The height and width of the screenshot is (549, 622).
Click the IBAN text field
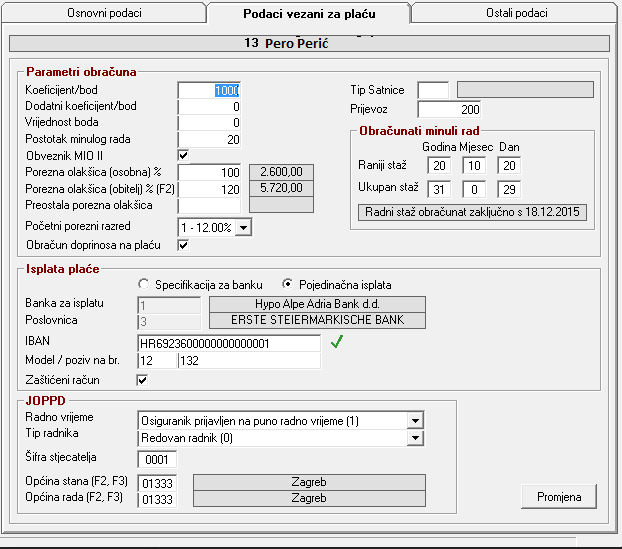point(229,343)
